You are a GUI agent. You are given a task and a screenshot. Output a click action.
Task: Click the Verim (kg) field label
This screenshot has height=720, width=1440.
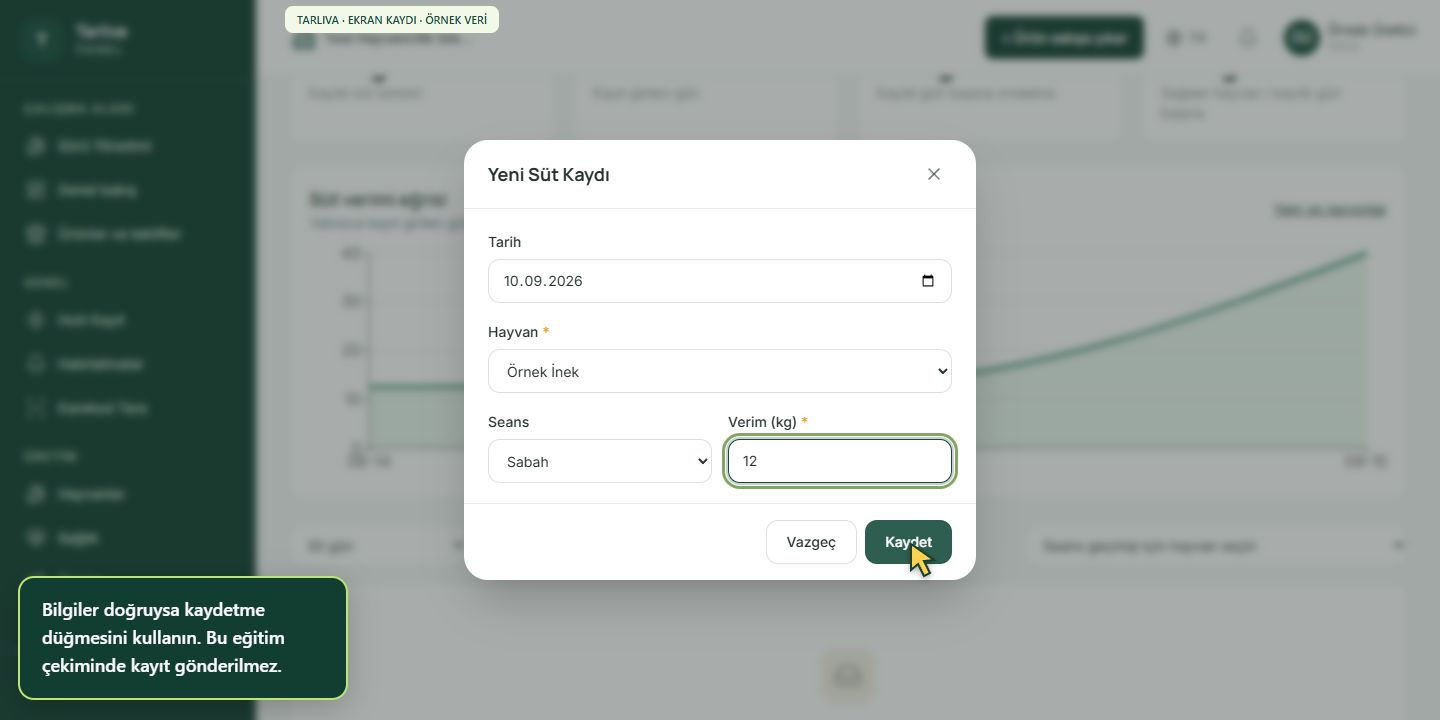click(763, 422)
